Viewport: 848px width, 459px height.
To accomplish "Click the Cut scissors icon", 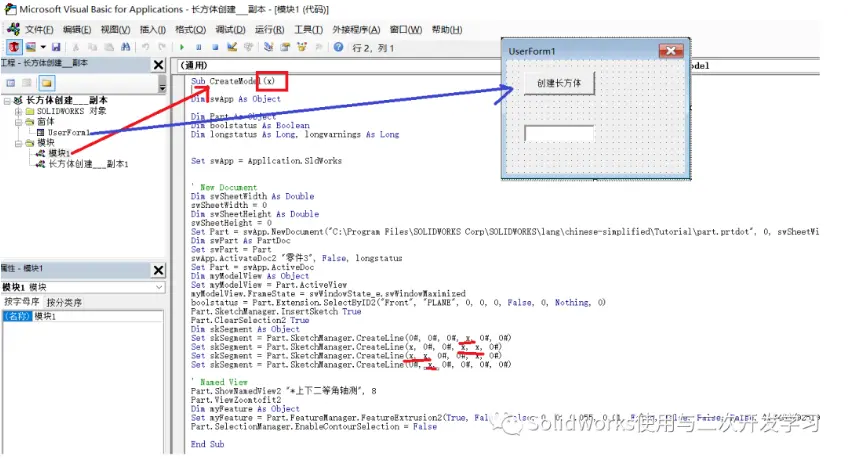I will (x=76, y=47).
